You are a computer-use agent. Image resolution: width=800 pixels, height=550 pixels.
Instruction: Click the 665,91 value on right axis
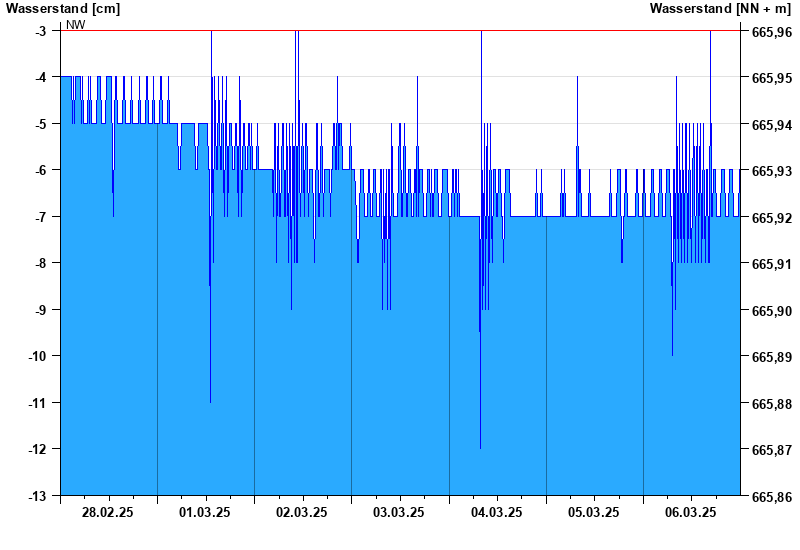pyautogui.click(x=772, y=264)
